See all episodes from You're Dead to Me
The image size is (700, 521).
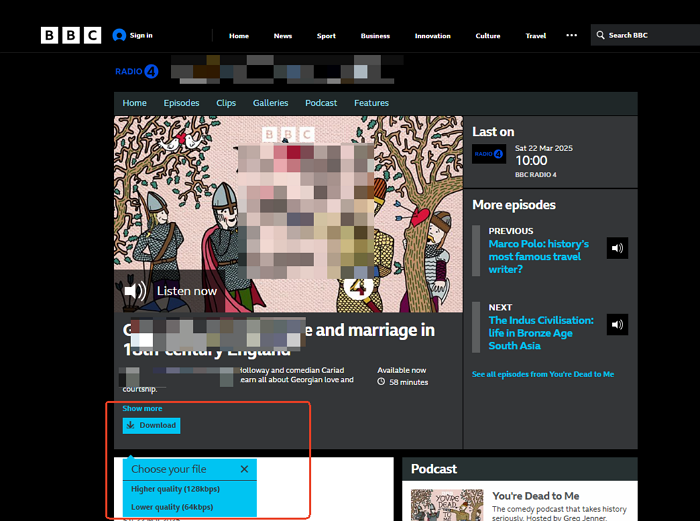click(543, 374)
